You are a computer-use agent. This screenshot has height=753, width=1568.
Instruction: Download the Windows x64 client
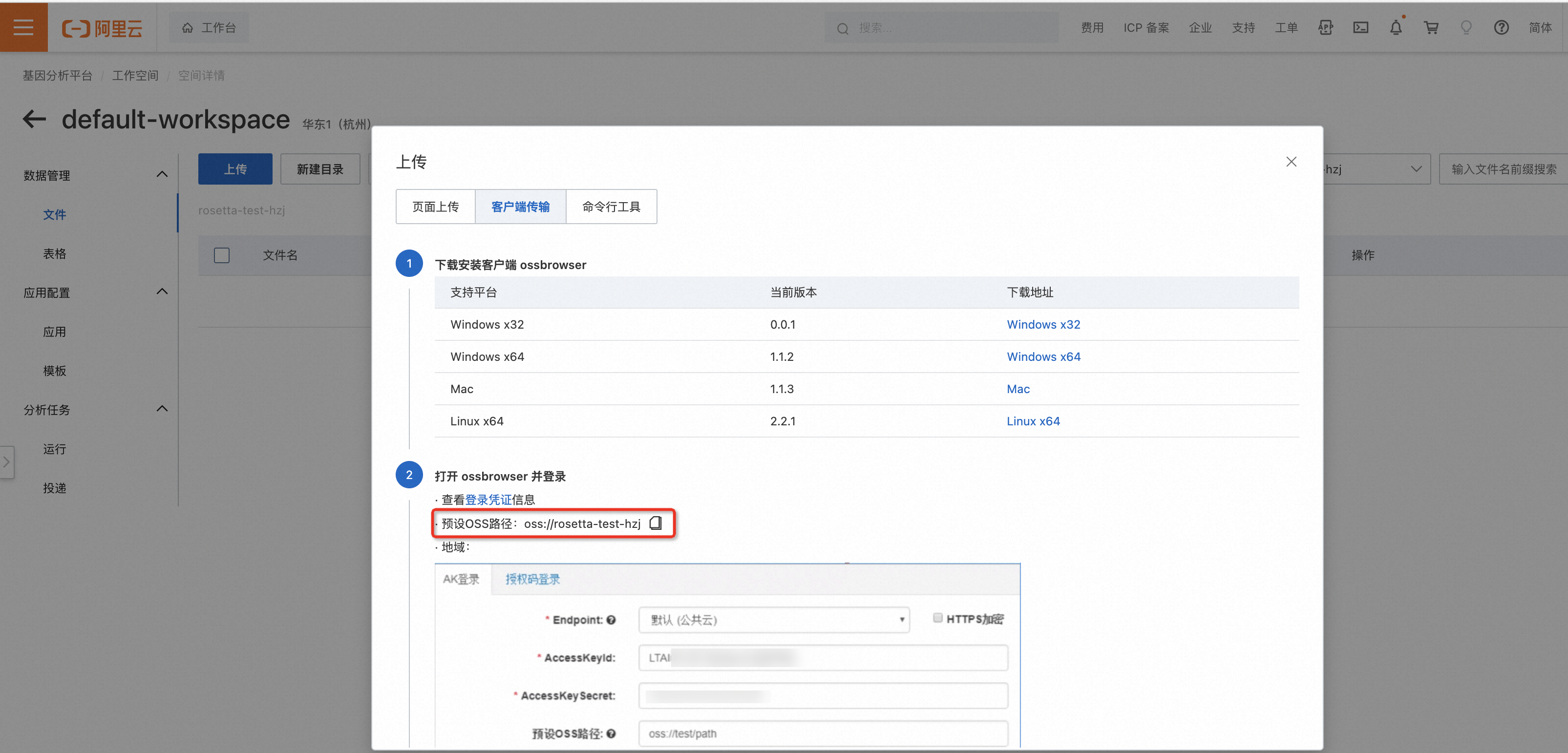point(1043,356)
